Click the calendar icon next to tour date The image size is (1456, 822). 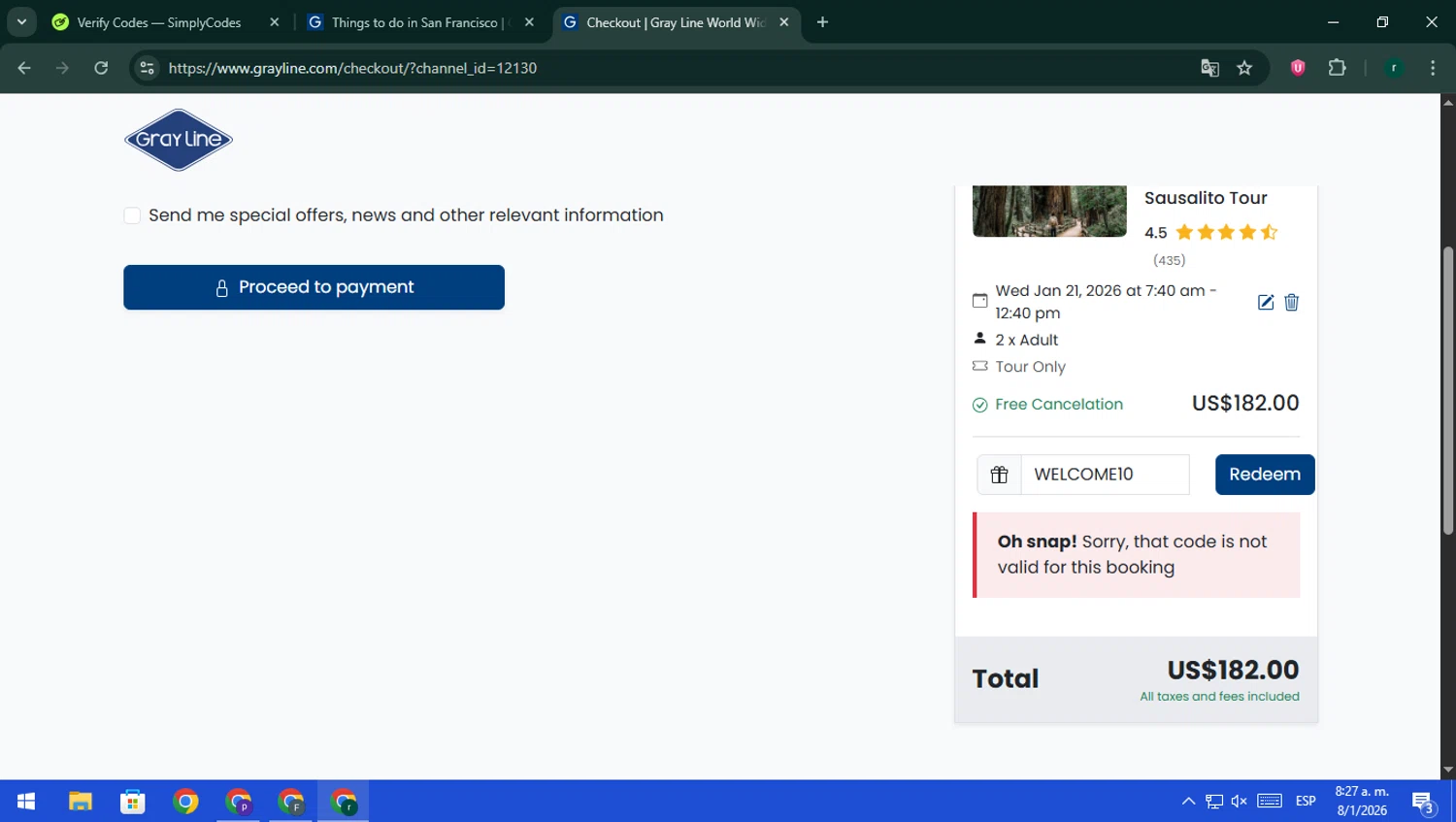click(980, 300)
